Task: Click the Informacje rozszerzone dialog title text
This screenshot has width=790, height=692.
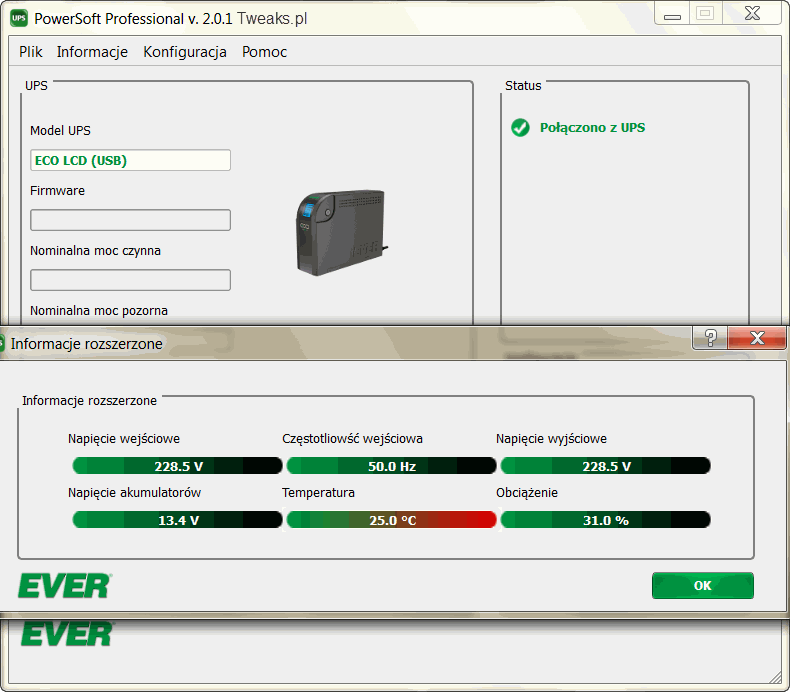Action: [87, 344]
